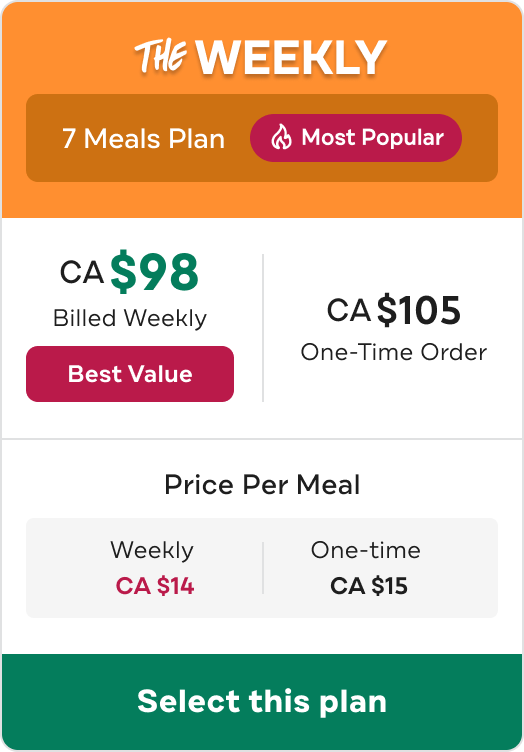Click the One-Time Order label

[394, 352]
